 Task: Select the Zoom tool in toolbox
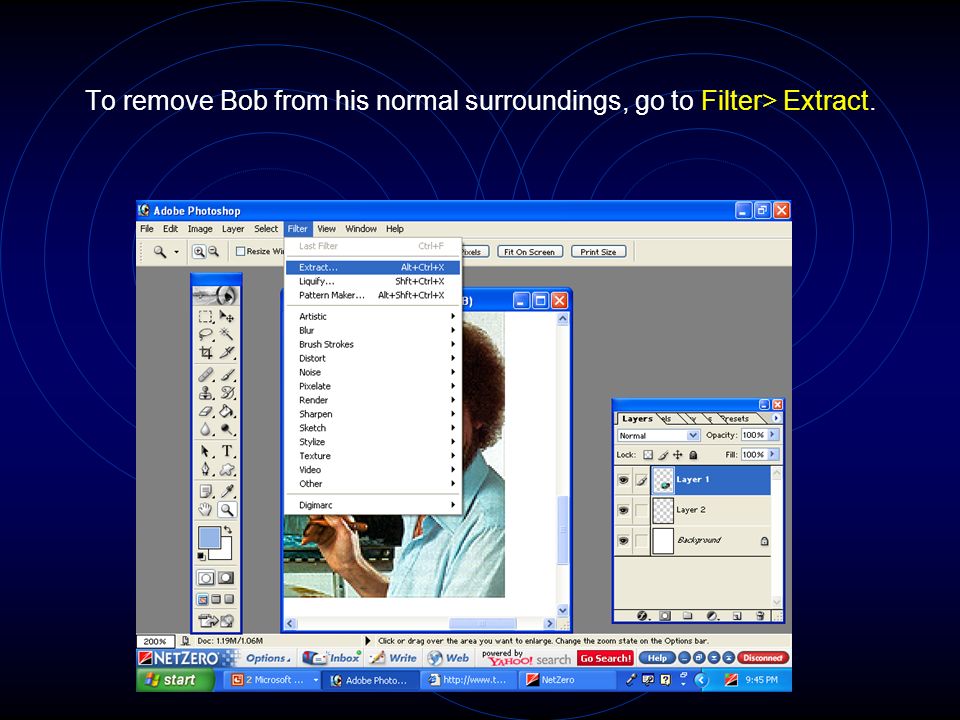point(227,509)
